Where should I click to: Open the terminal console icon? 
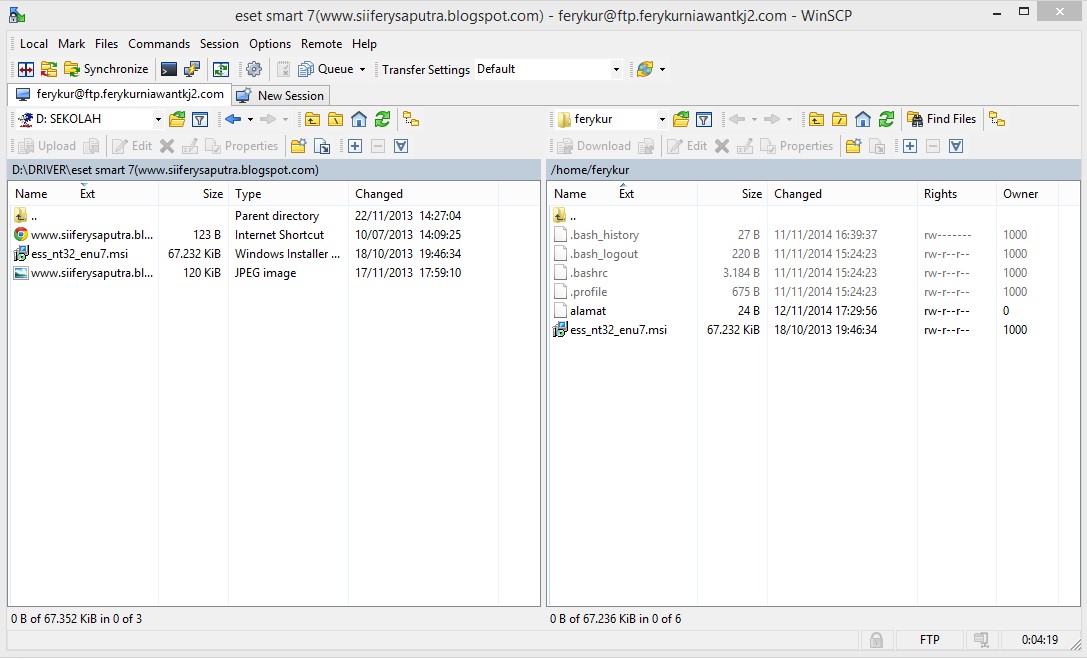tap(168, 69)
